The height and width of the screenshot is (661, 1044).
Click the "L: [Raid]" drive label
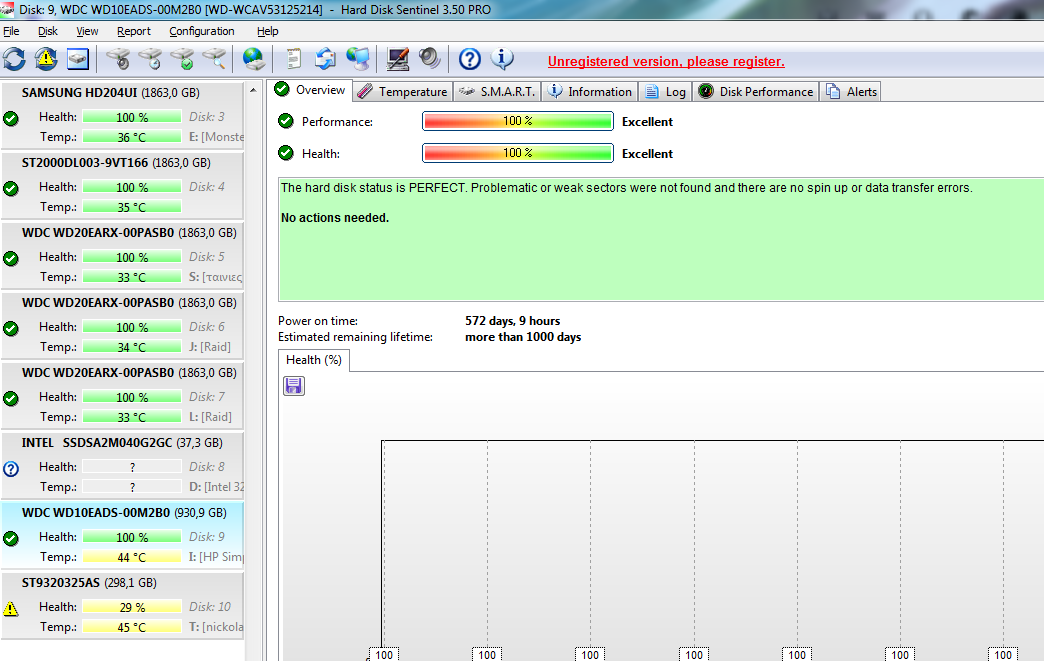point(210,417)
